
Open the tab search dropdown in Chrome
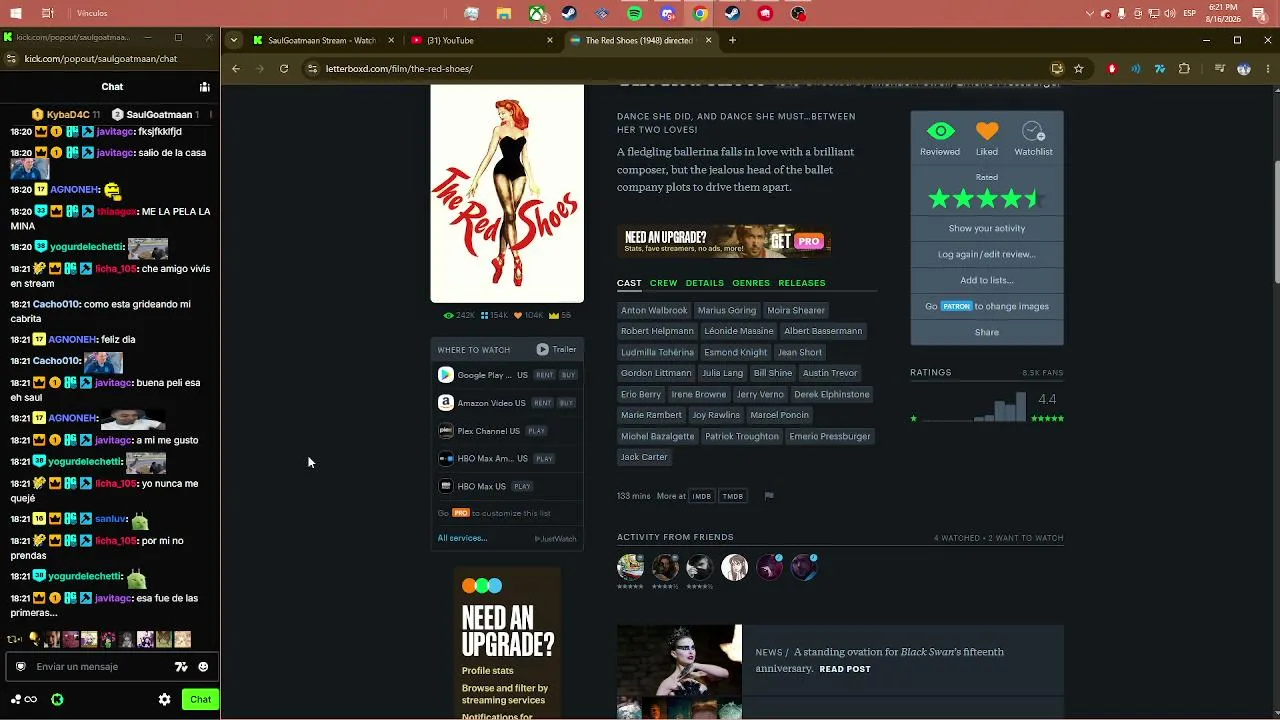[x=233, y=41]
